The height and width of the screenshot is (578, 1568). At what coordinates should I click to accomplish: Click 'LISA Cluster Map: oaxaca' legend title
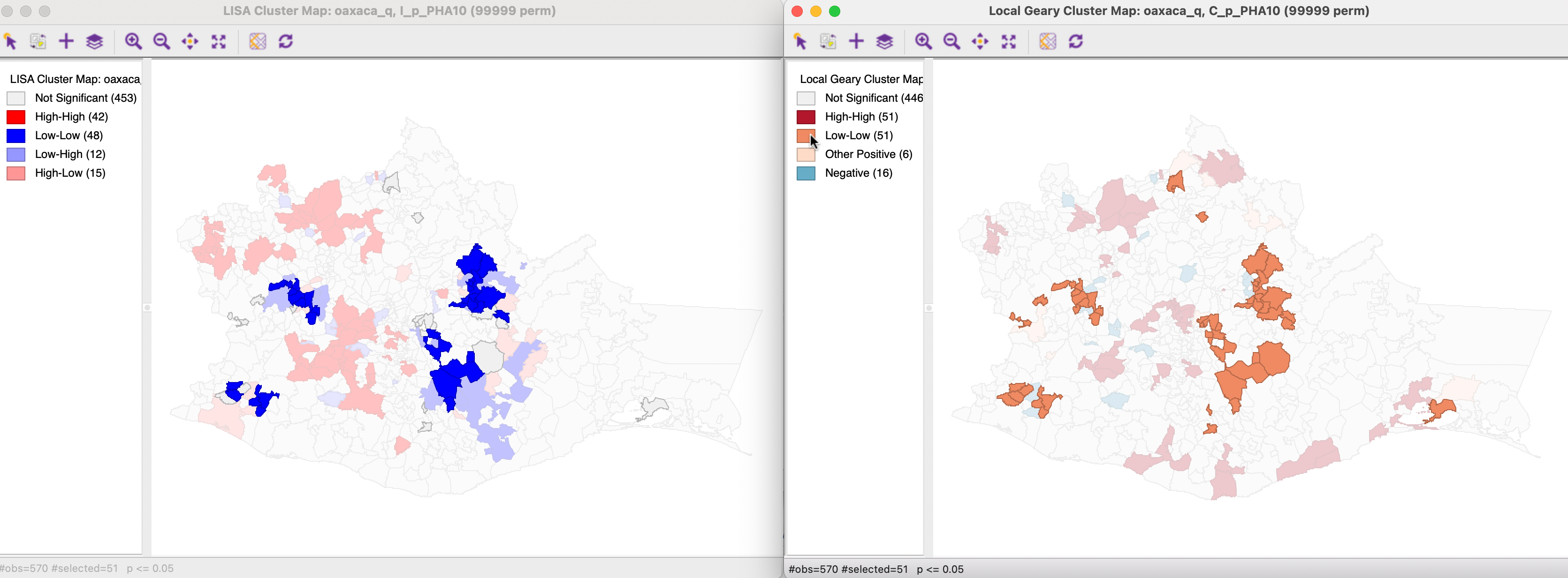point(76,79)
